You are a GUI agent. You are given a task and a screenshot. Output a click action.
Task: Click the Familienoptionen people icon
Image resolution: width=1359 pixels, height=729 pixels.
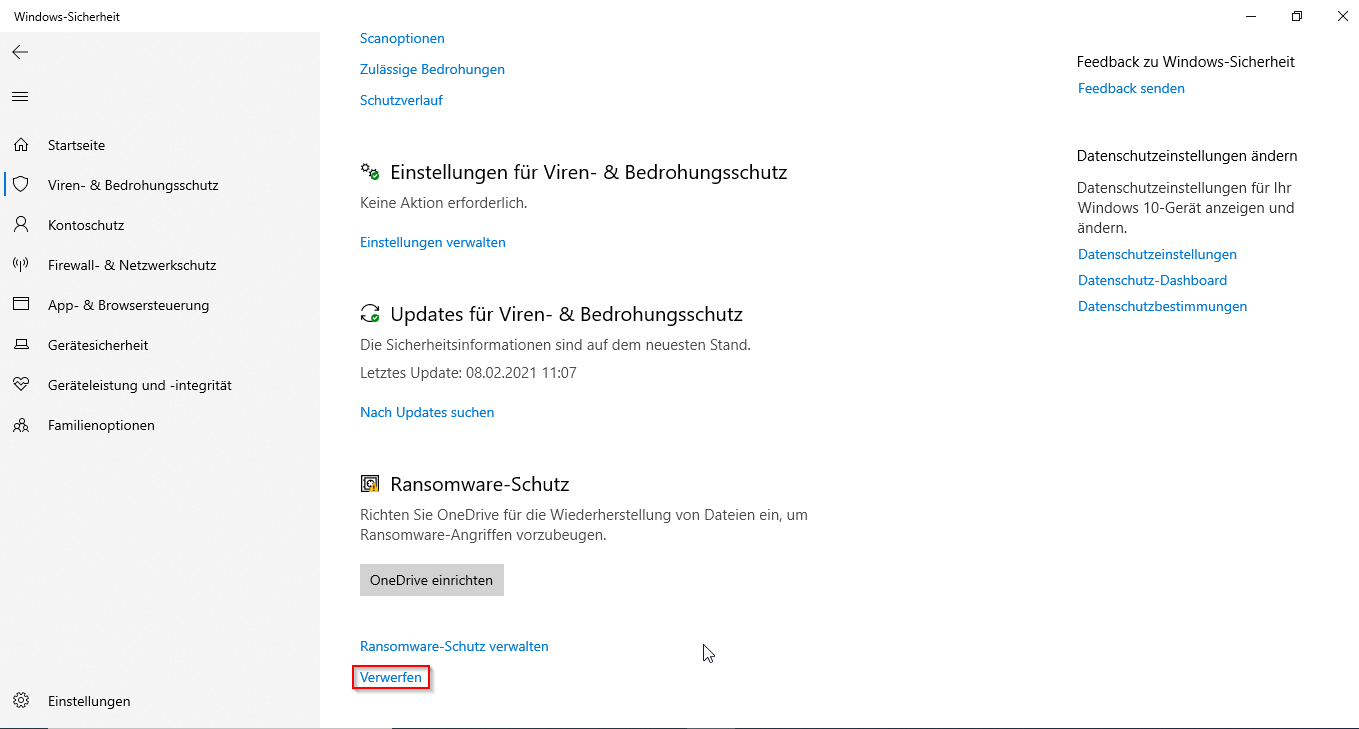pyautogui.click(x=21, y=425)
